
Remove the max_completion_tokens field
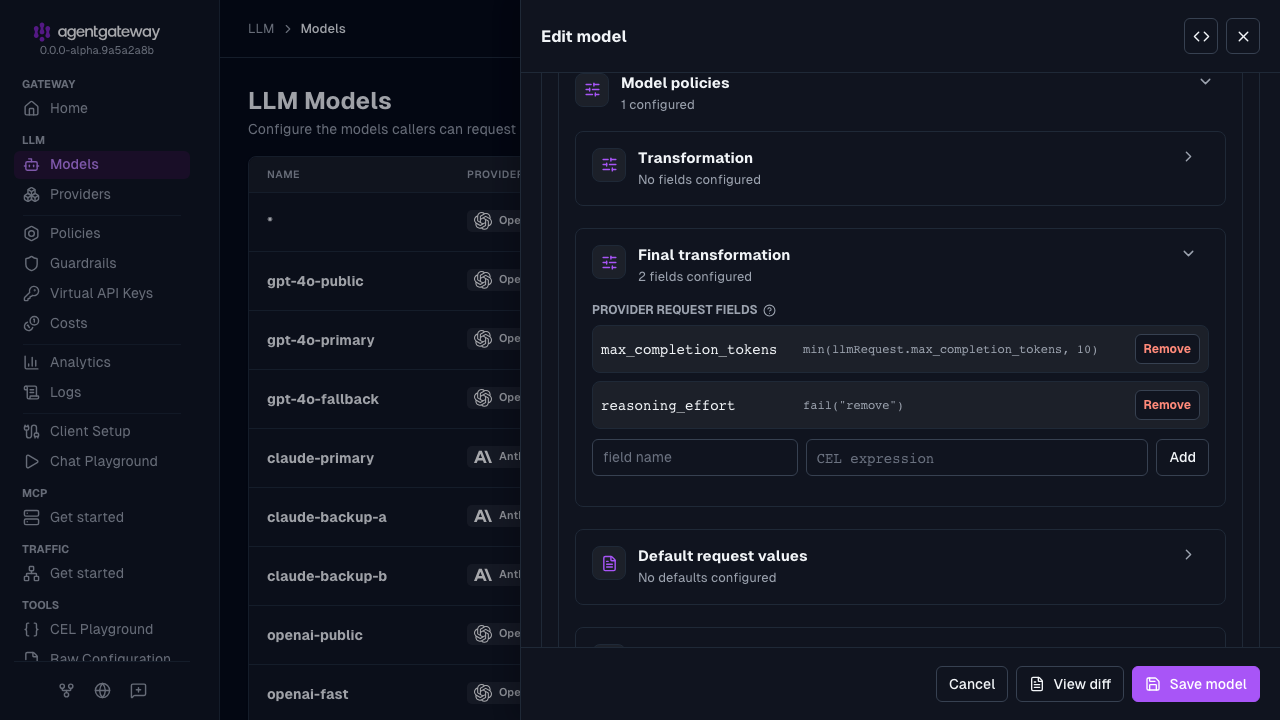1167,349
